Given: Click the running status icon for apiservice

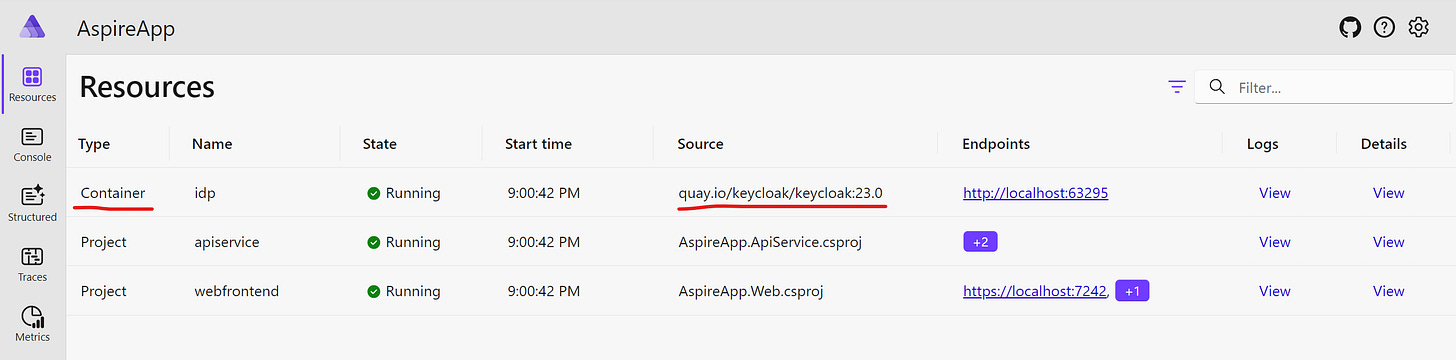Looking at the screenshot, I should point(373,242).
